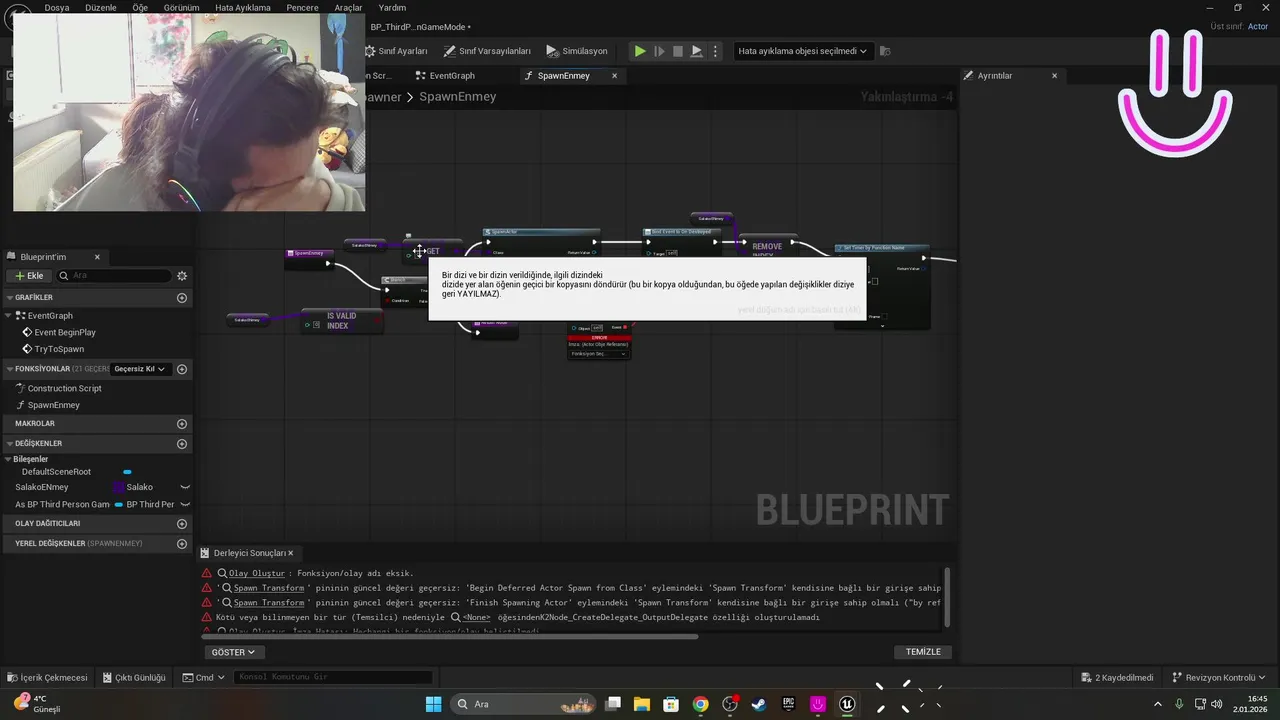The image size is (1280, 720).
Task: Click As BP Third Person blue type pill
Action: tap(119, 504)
